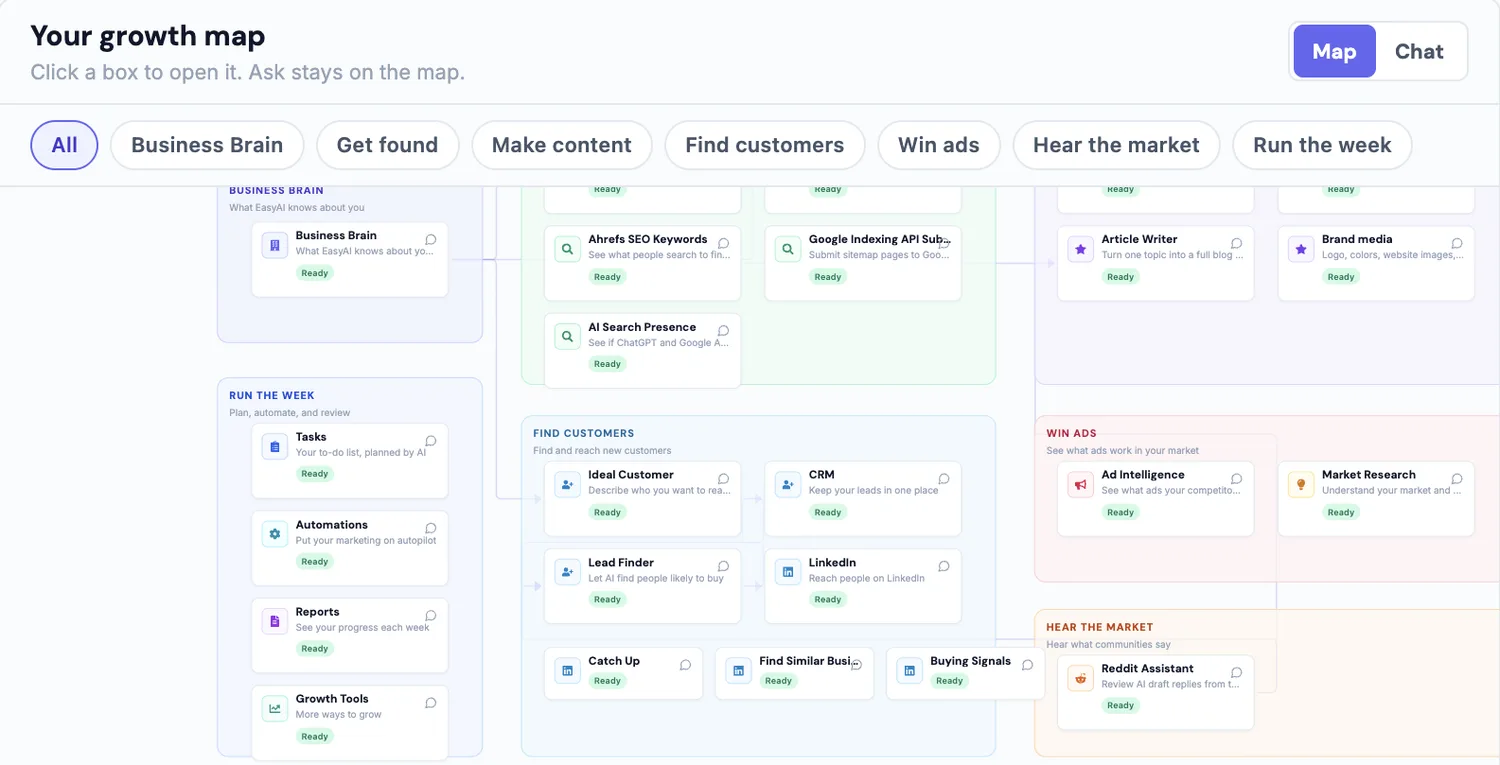
Task: Switch to the Chat view
Action: click(x=1419, y=51)
